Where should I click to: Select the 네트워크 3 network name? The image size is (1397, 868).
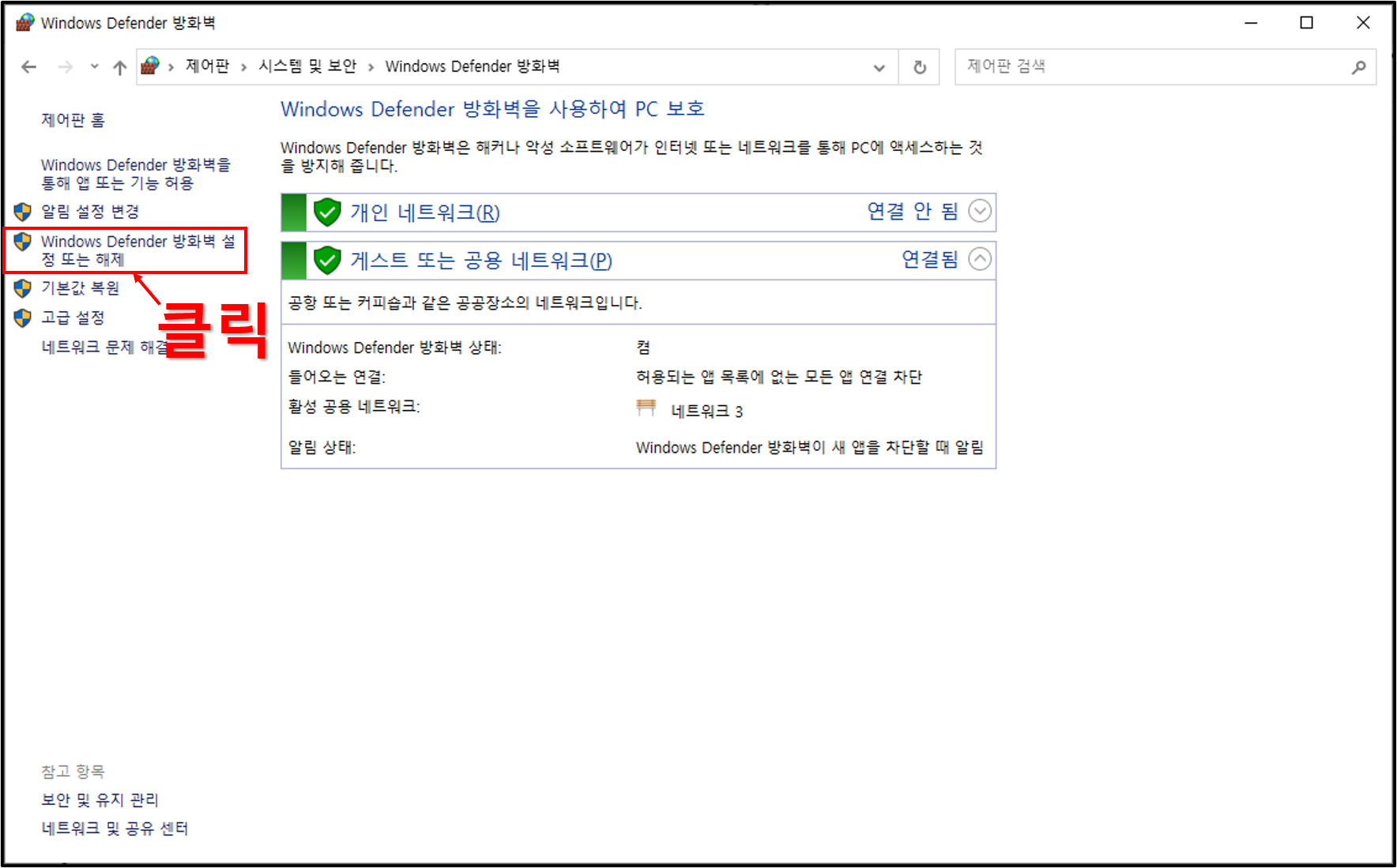707,411
